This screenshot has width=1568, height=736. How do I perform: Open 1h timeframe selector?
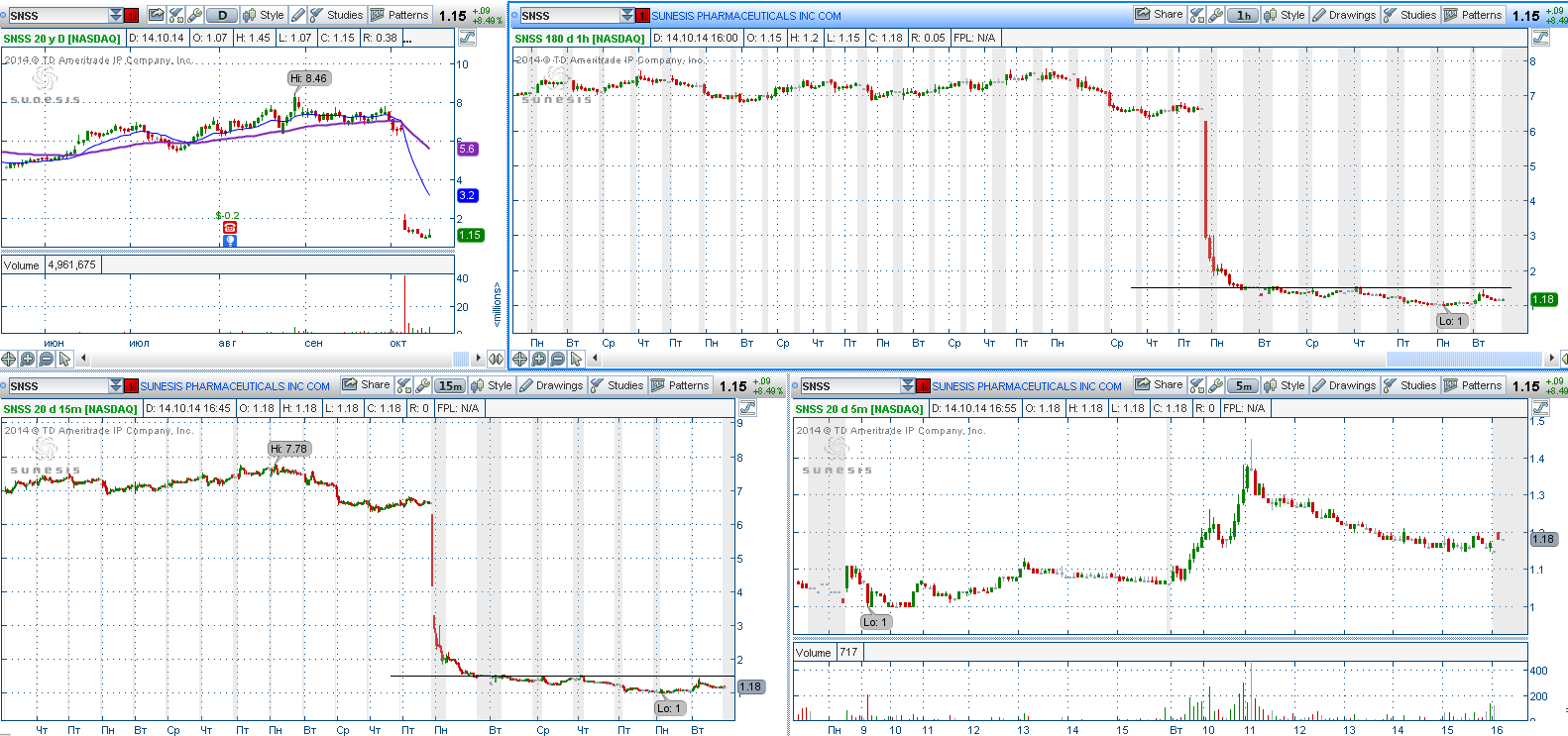tap(1243, 15)
